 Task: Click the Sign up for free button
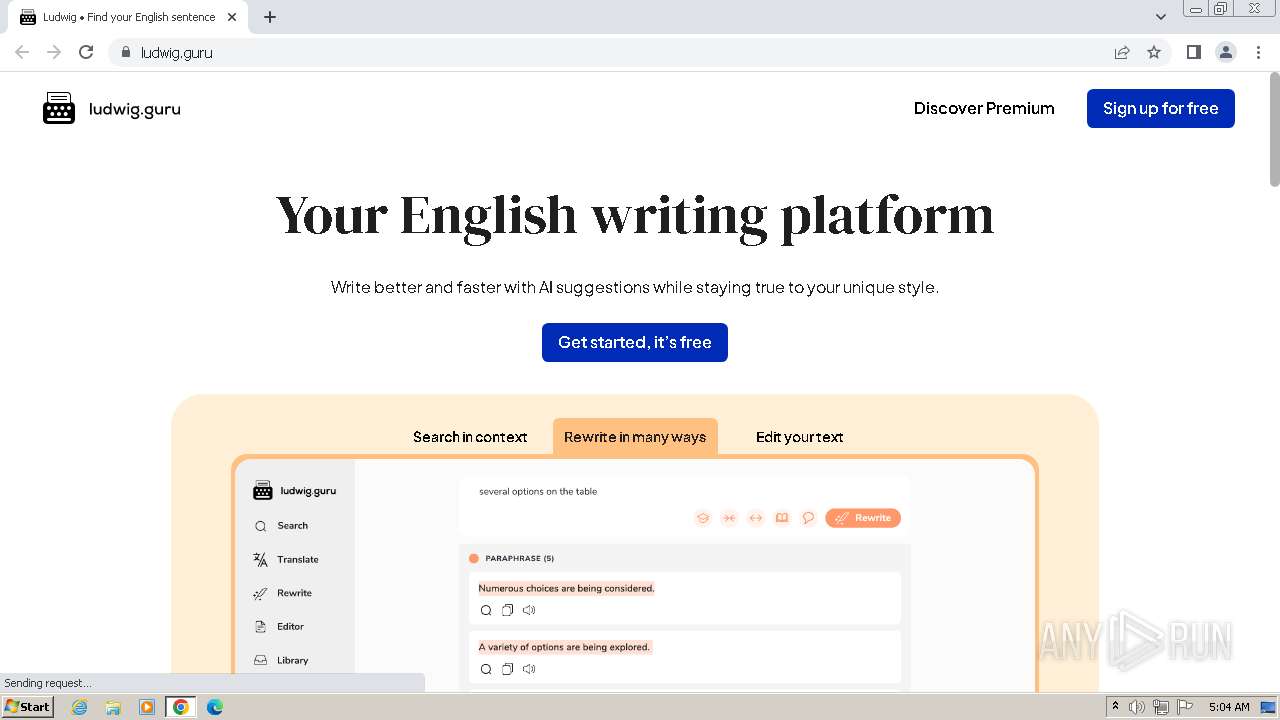[1160, 108]
